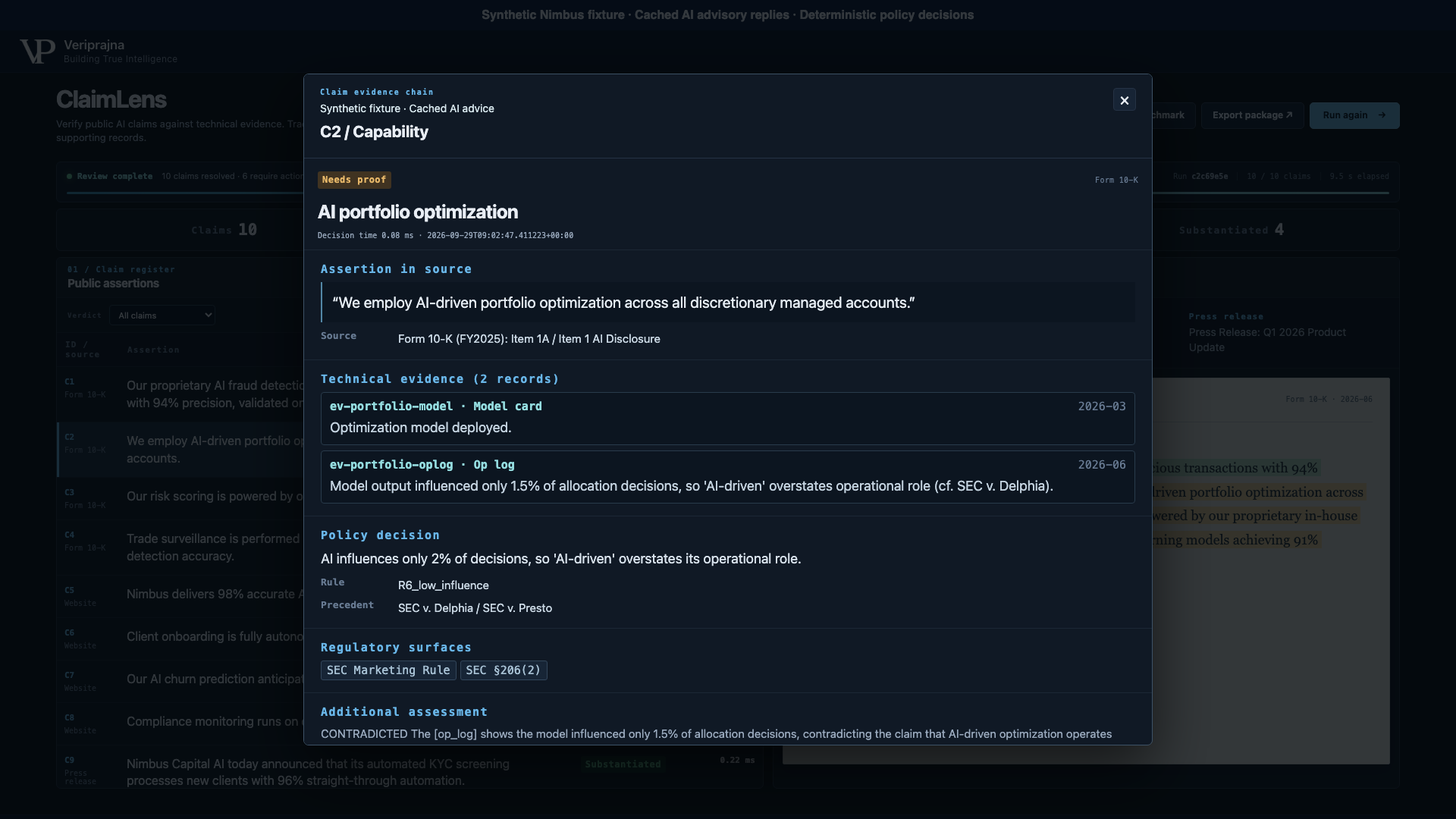
Task: Click the Run again arrow icon
Action: 1382,115
